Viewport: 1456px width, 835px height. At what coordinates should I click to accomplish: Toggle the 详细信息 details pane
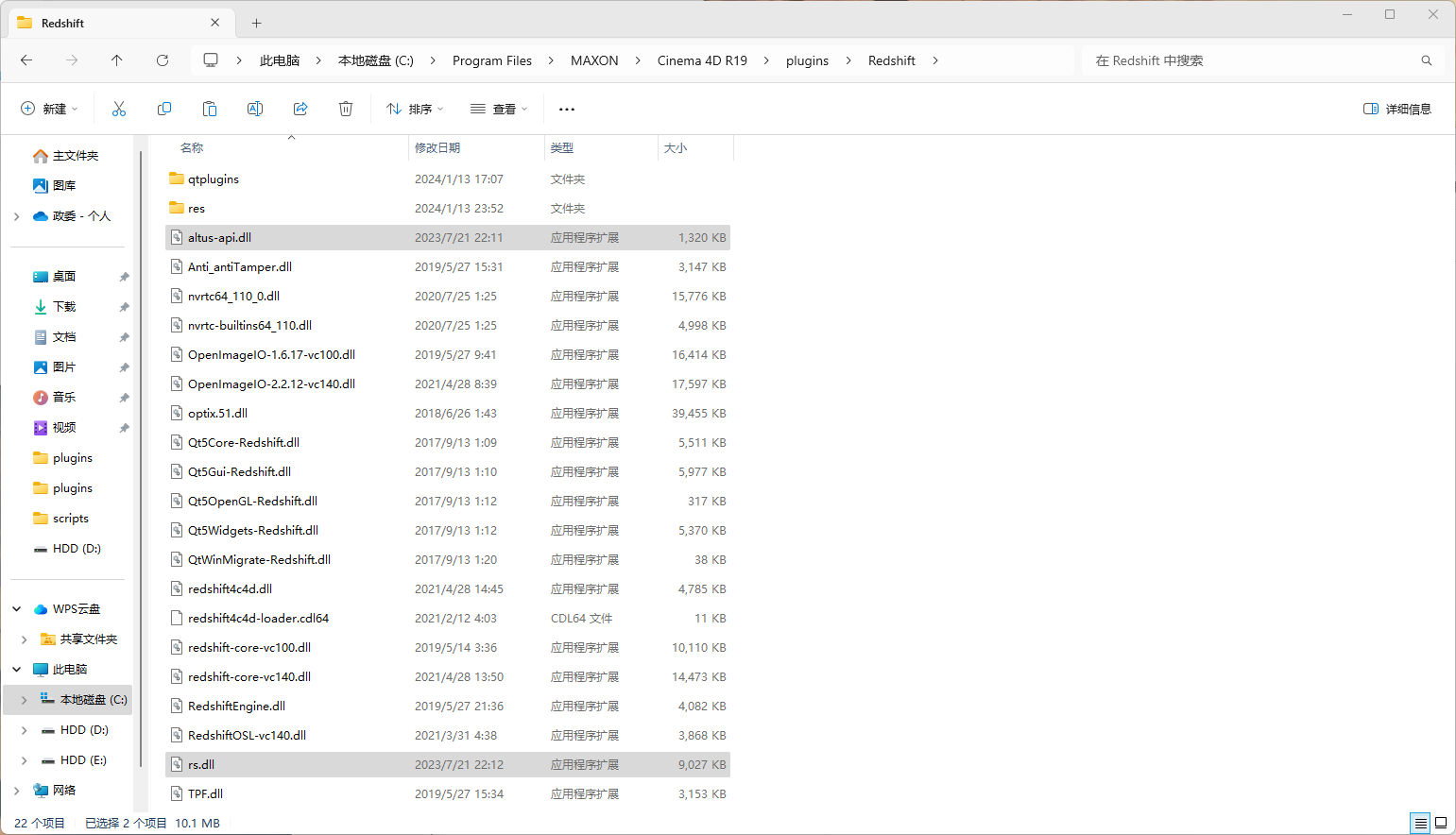point(1396,109)
